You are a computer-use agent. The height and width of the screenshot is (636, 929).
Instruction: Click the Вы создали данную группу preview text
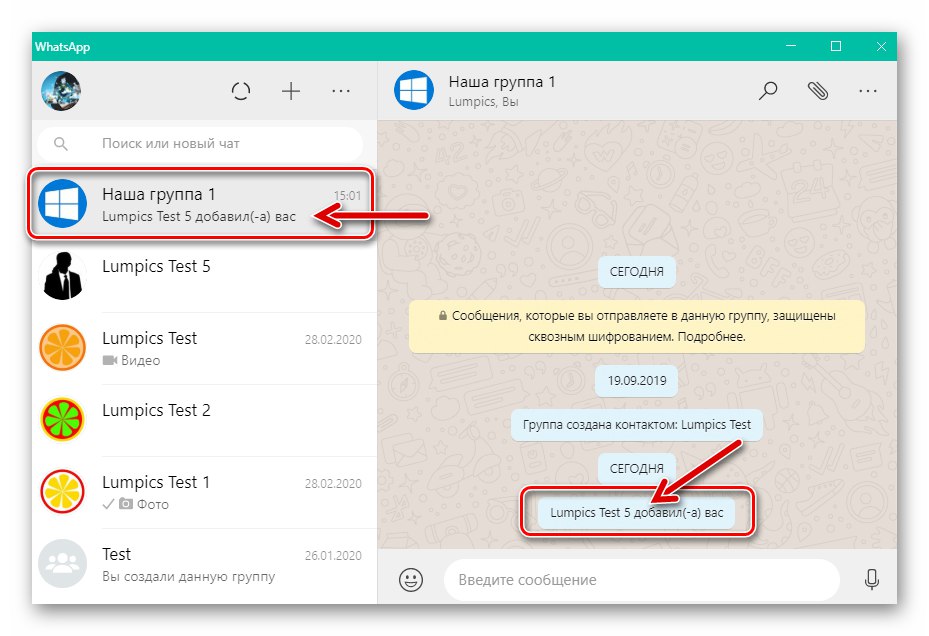188,577
